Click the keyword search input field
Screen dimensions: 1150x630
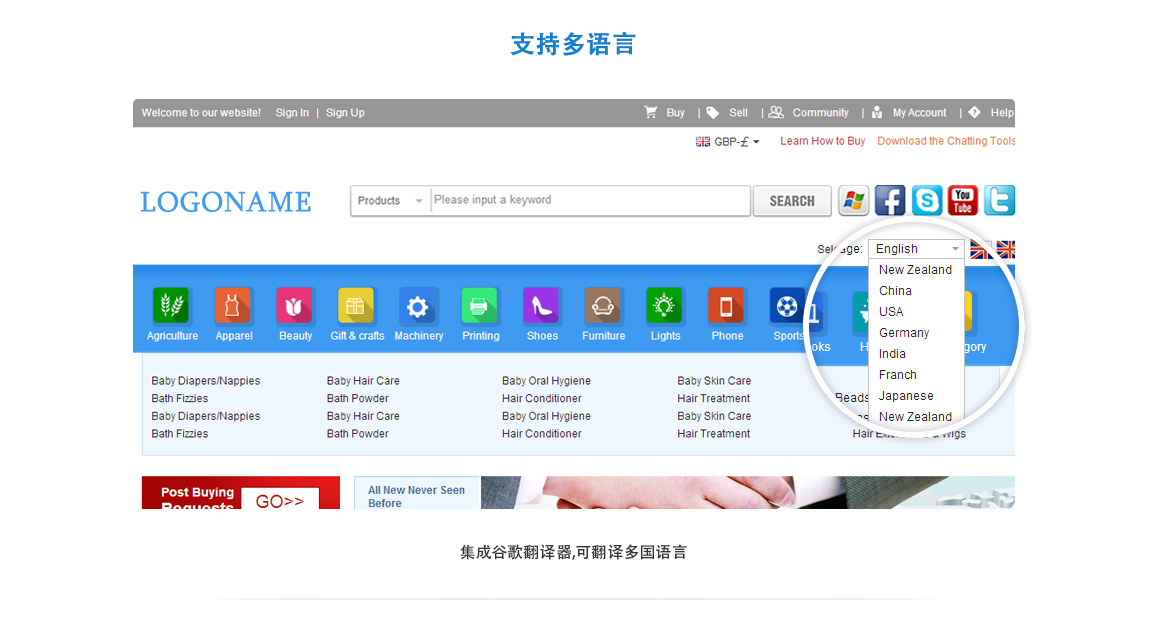590,200
